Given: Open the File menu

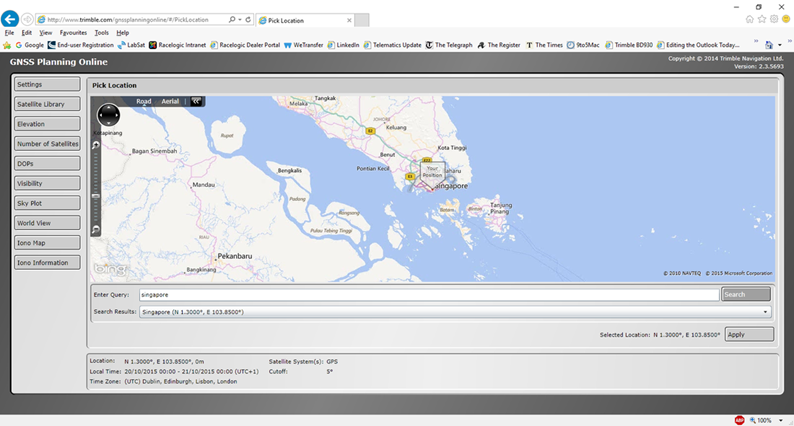Looking at the screenshot, I should (x=9, y=32).
